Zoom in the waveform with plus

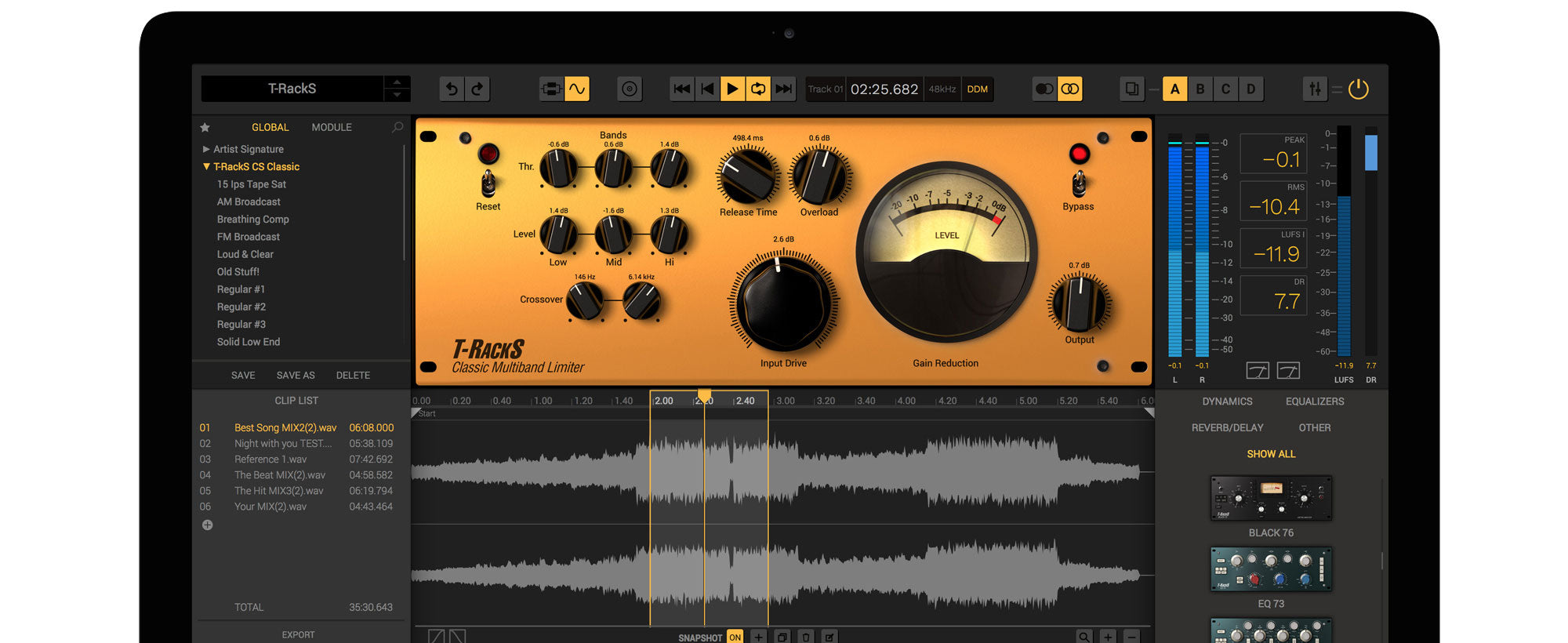point(1108,637)
